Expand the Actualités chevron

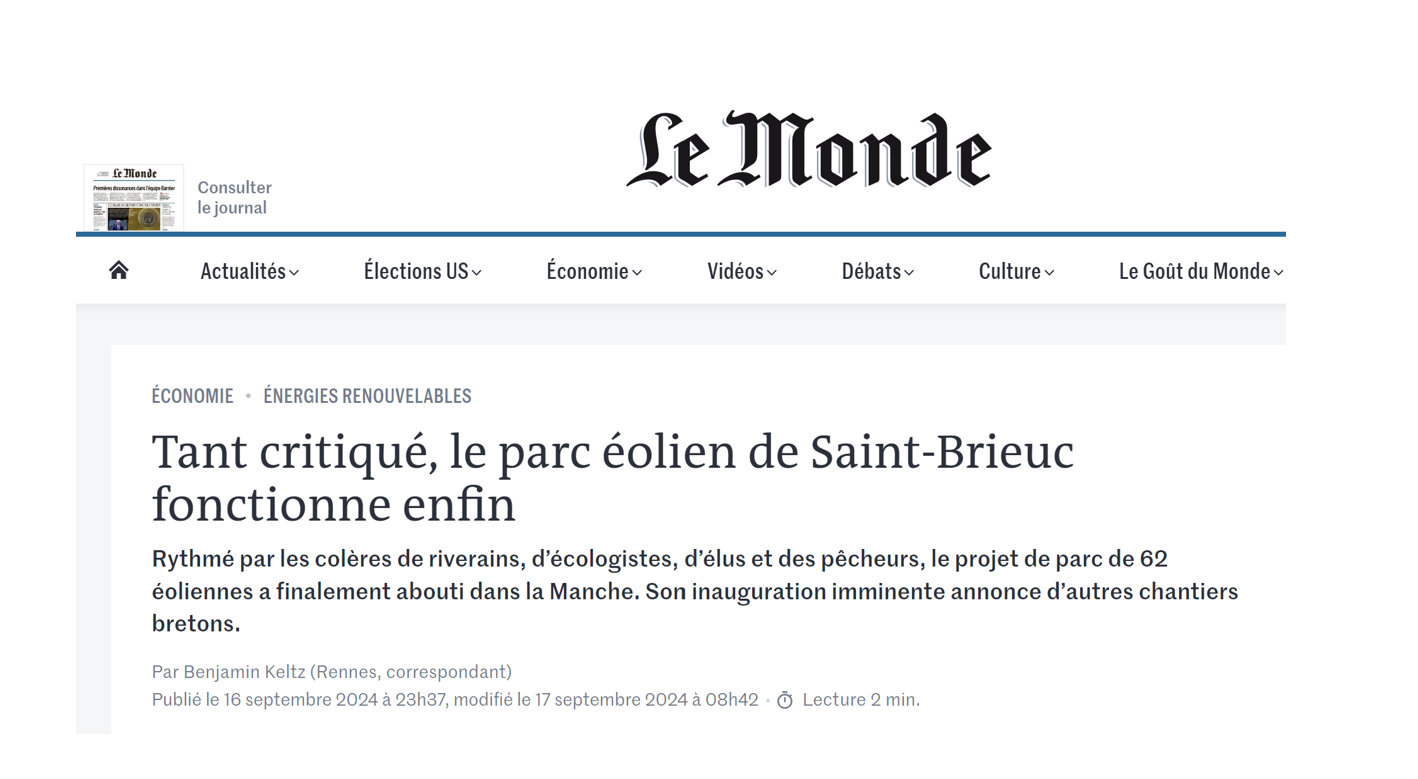point(294,273)
